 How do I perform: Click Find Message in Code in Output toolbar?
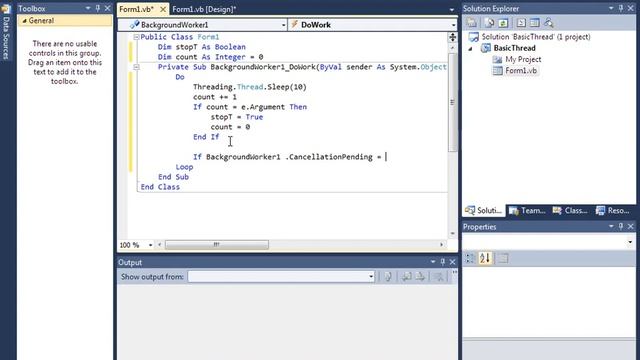(388, 277)
